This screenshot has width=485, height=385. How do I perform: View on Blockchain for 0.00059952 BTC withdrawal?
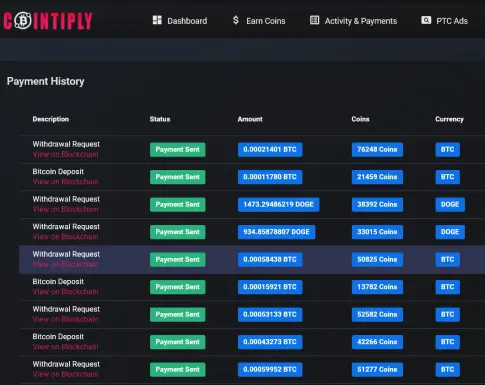[x=65, y=374]
